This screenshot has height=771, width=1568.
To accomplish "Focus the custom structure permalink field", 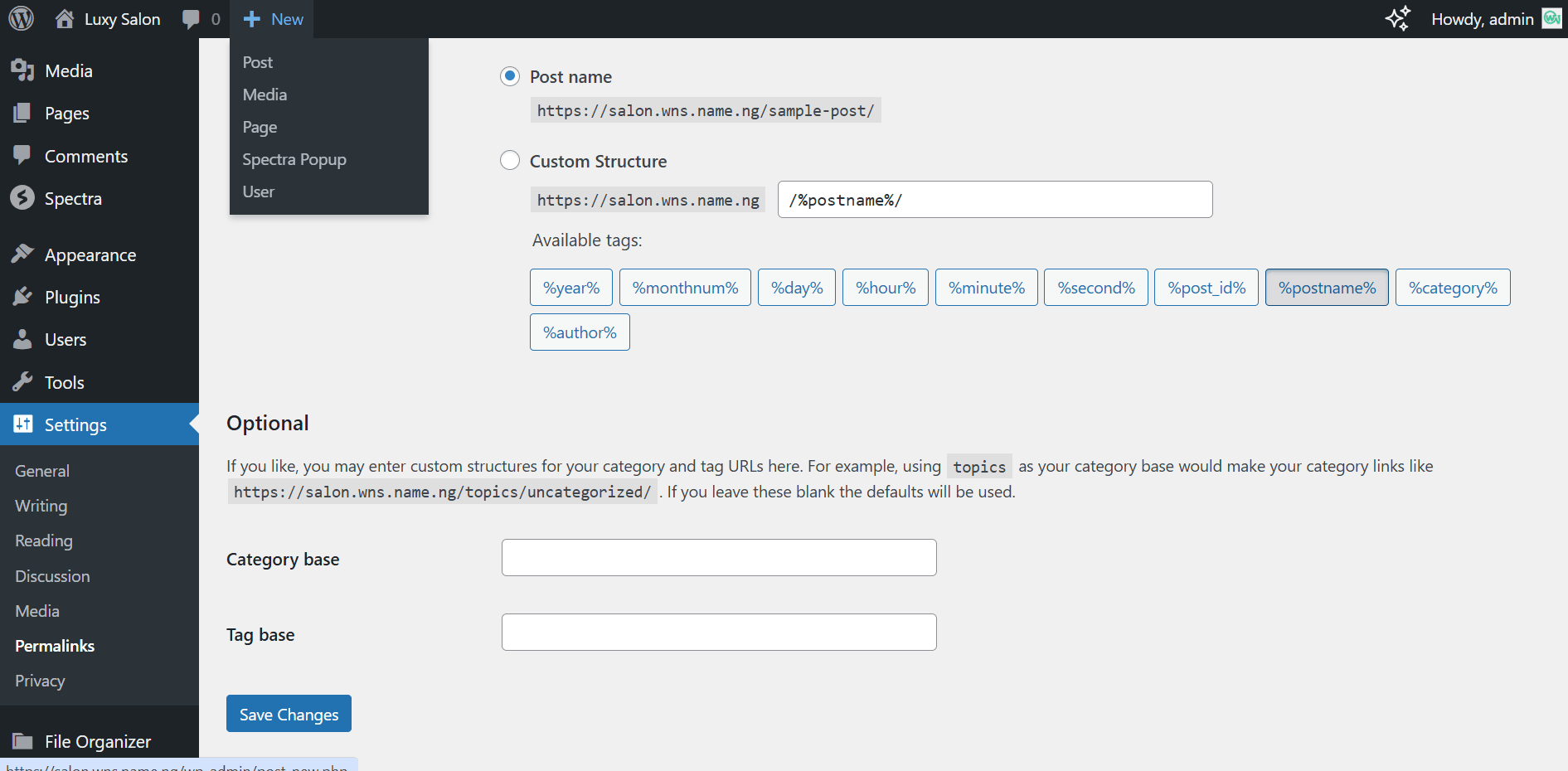I will click(995, 200).
